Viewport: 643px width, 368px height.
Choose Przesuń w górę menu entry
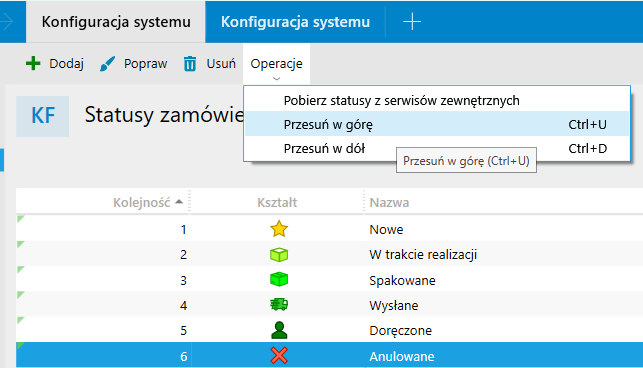(437, 124)
